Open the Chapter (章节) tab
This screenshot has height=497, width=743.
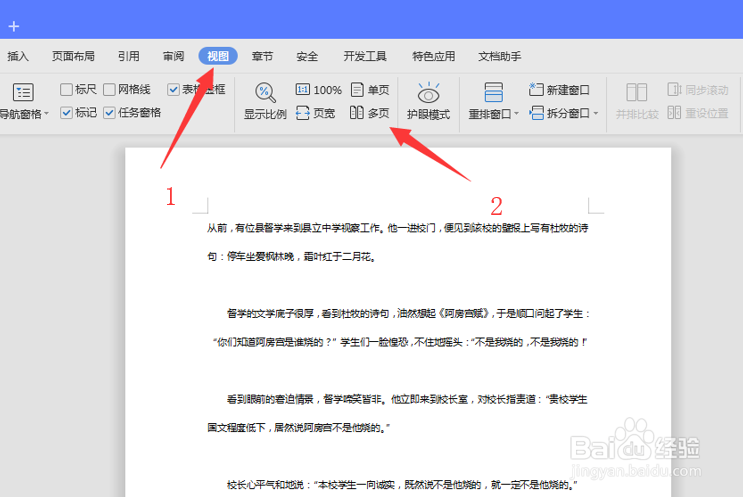coord(263,56)
